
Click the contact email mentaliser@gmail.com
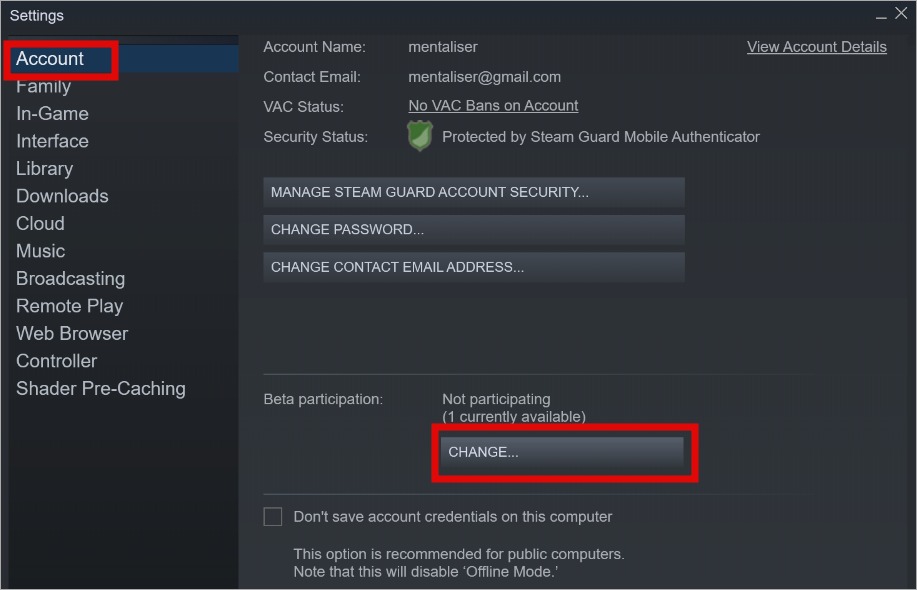[x=484, y=77]
